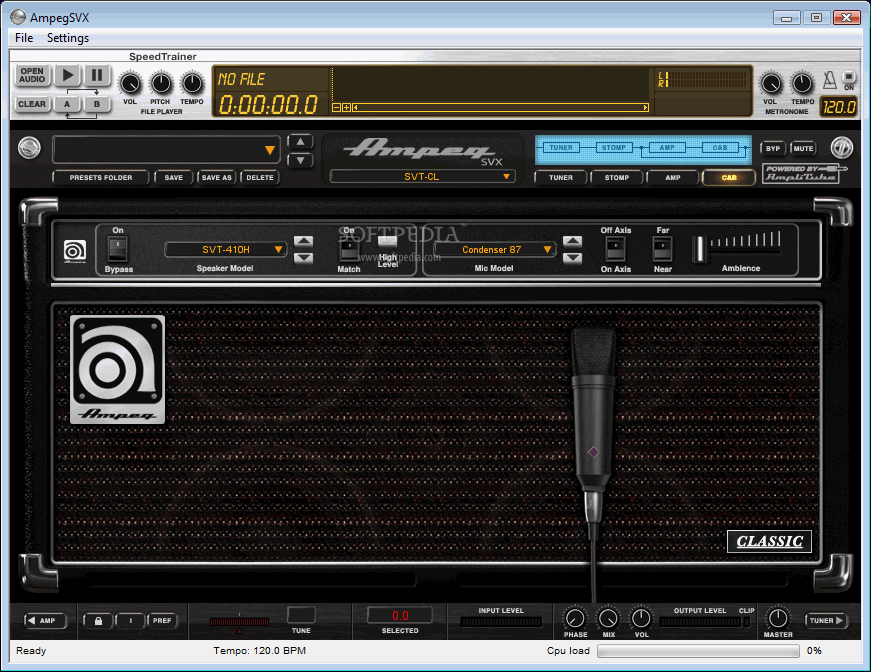Set loop point A
The image size is (871, 672).
pyautogui.click(x=67, y=104)
